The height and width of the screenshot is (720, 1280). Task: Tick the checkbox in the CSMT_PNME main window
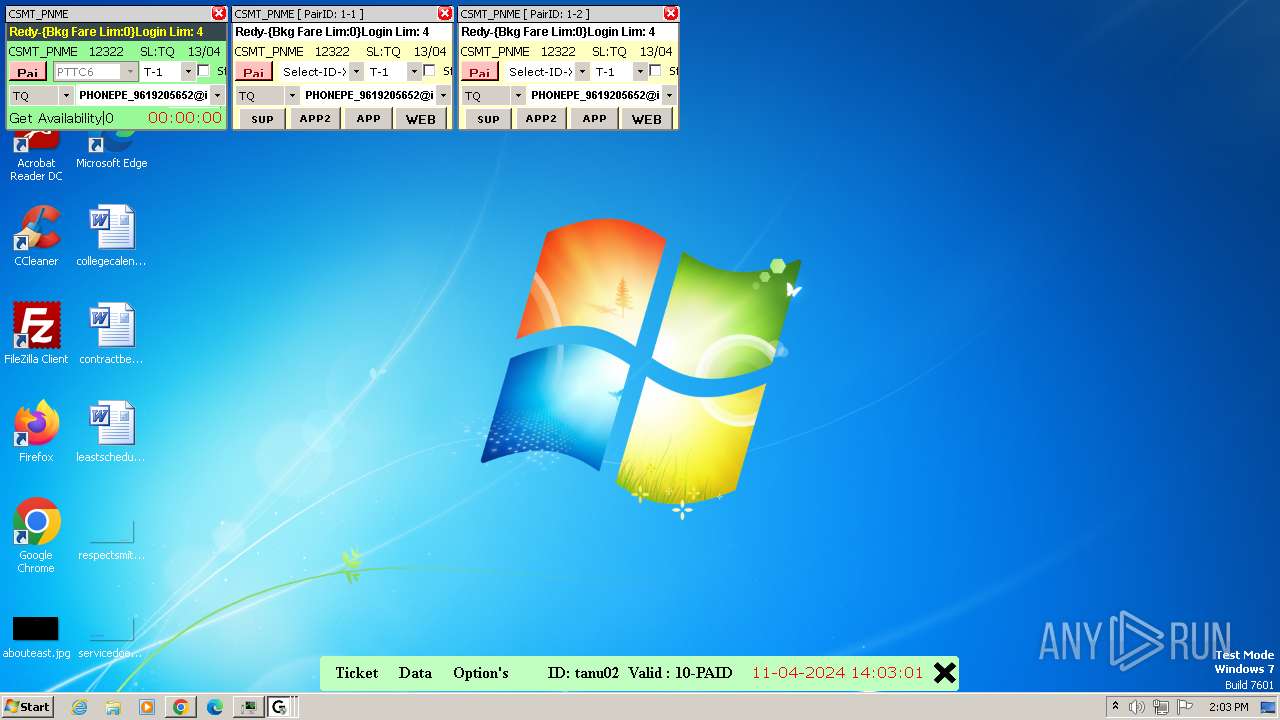coord(203,71)
